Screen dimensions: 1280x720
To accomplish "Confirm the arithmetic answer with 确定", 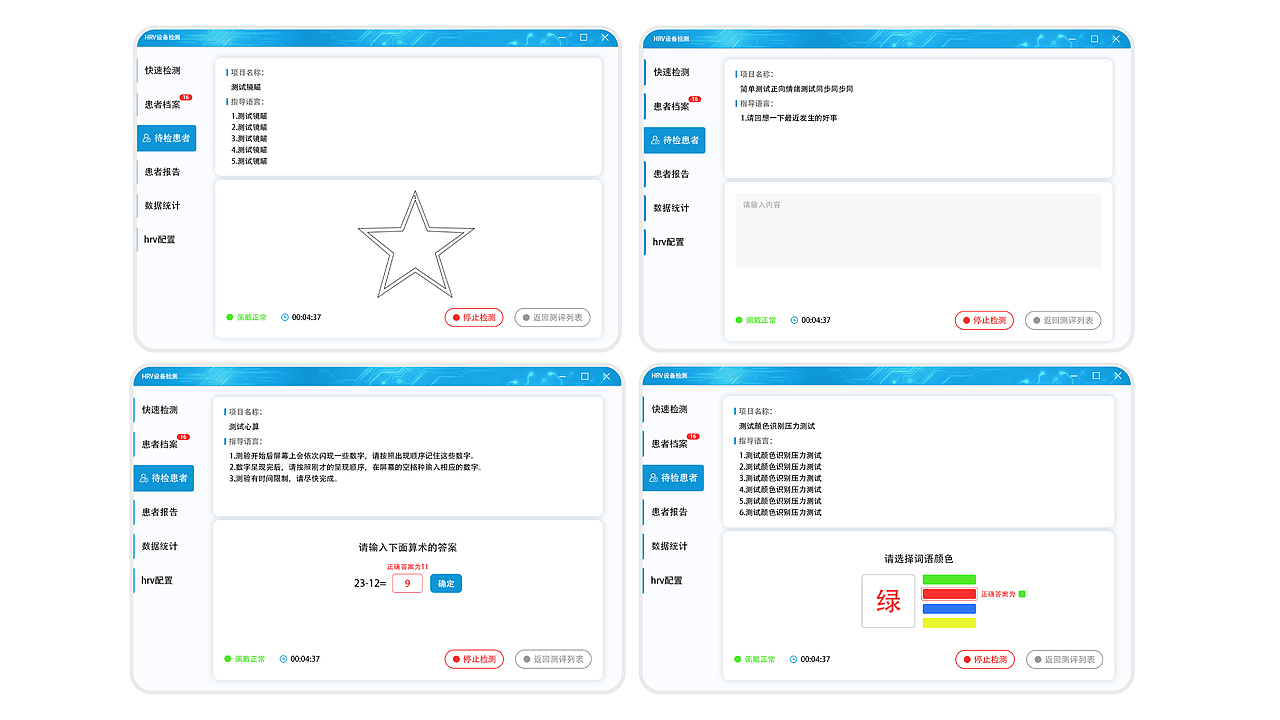I will click(446, 583).
